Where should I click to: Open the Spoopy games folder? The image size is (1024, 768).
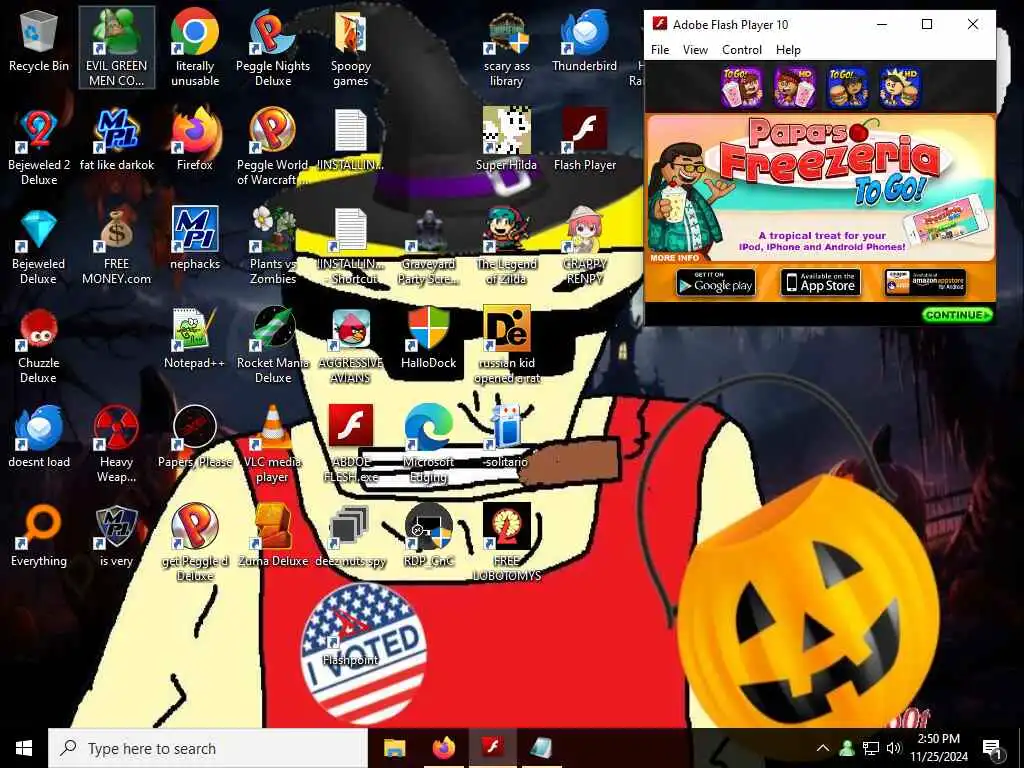[x=351, y=47]
